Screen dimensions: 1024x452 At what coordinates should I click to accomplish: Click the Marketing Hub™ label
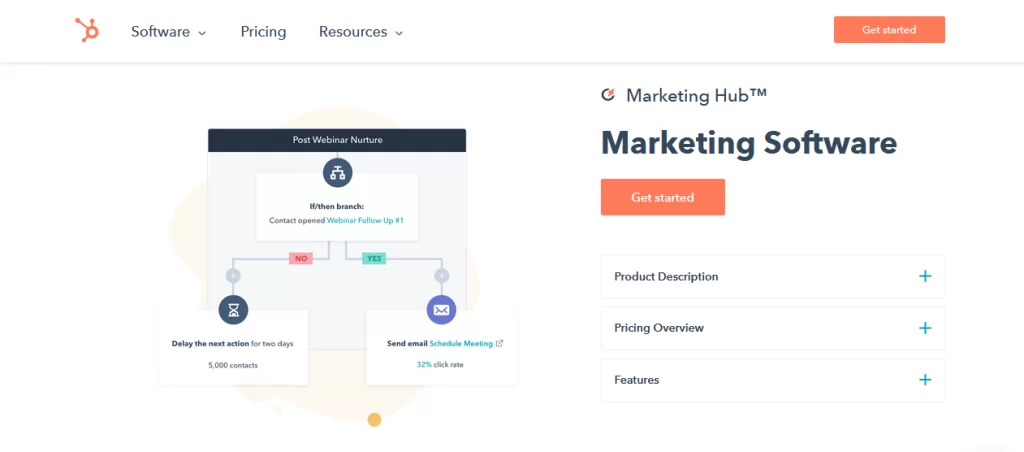[x=696, y=95]
